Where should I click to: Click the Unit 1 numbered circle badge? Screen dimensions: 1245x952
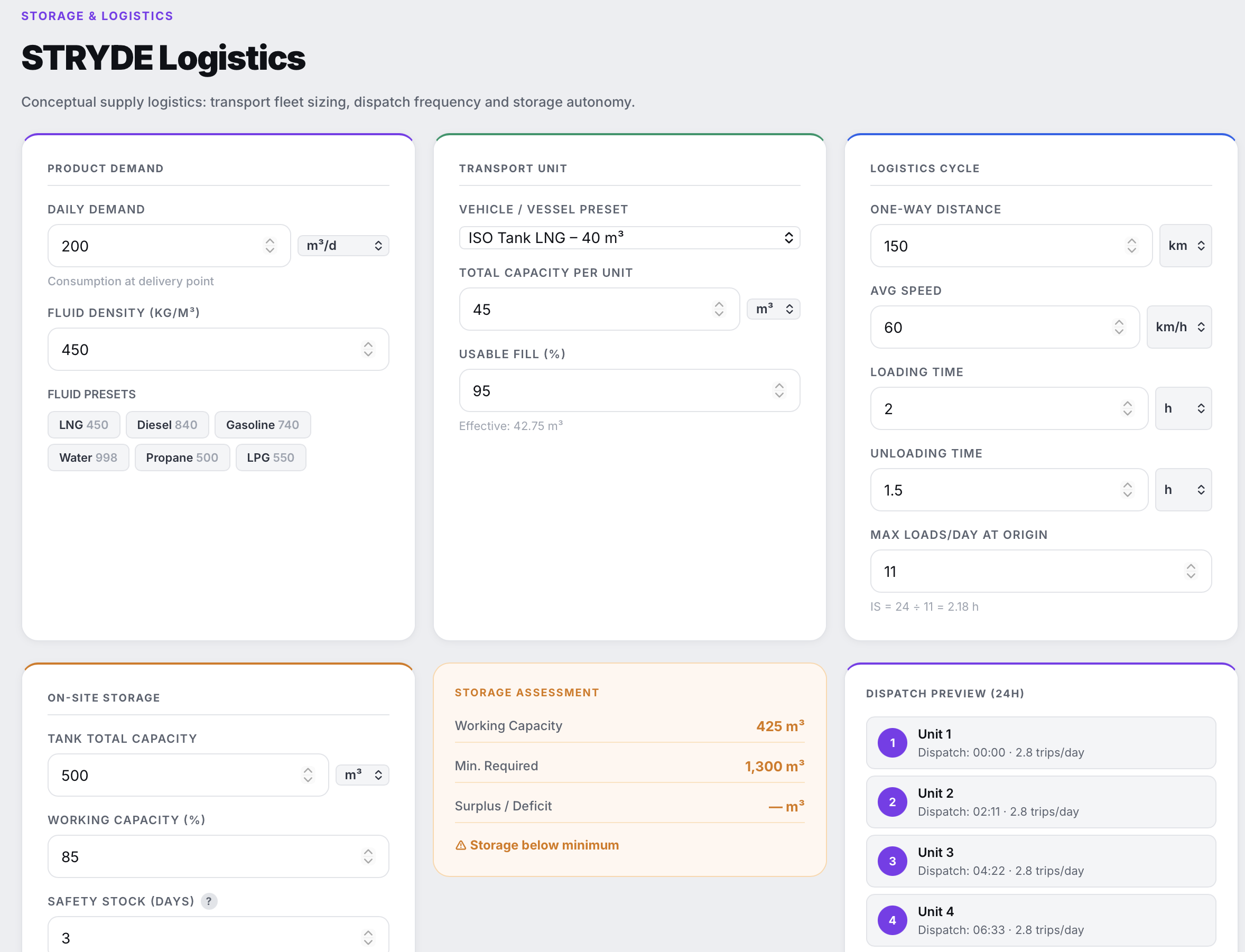(x=892, y=742)
